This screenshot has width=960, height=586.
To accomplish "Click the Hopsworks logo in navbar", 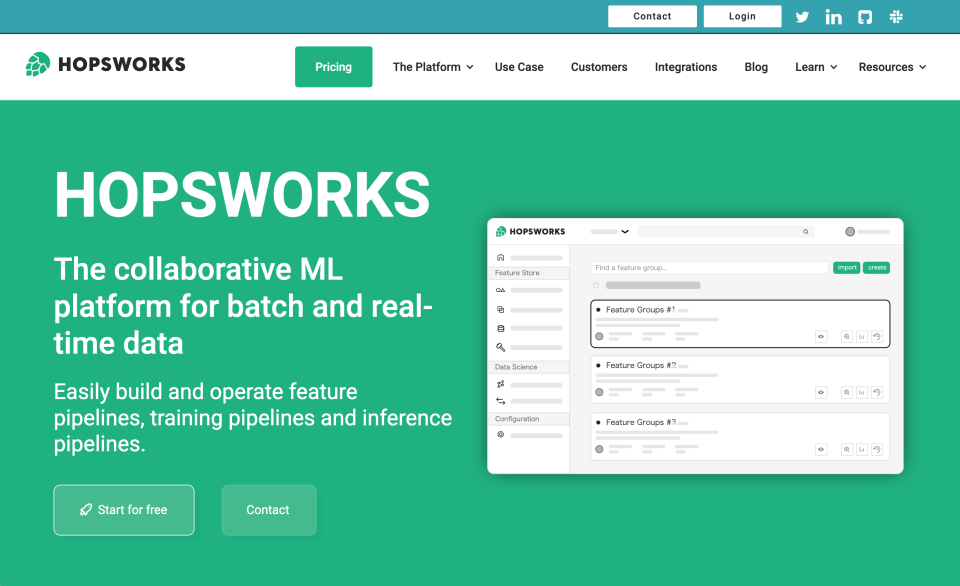I will pyautogui.click(x=105, y=65).
